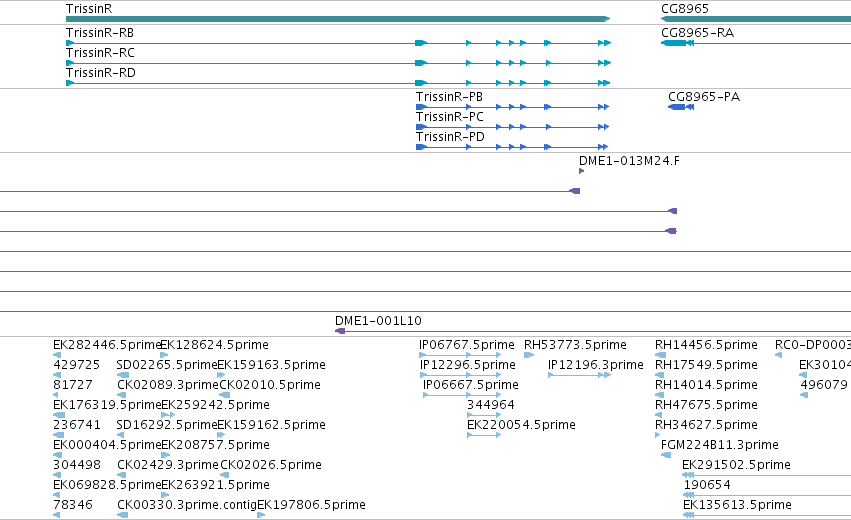Select the CG8965-RA transcript label
851x520 pixels.
click(x=697, y=33)
